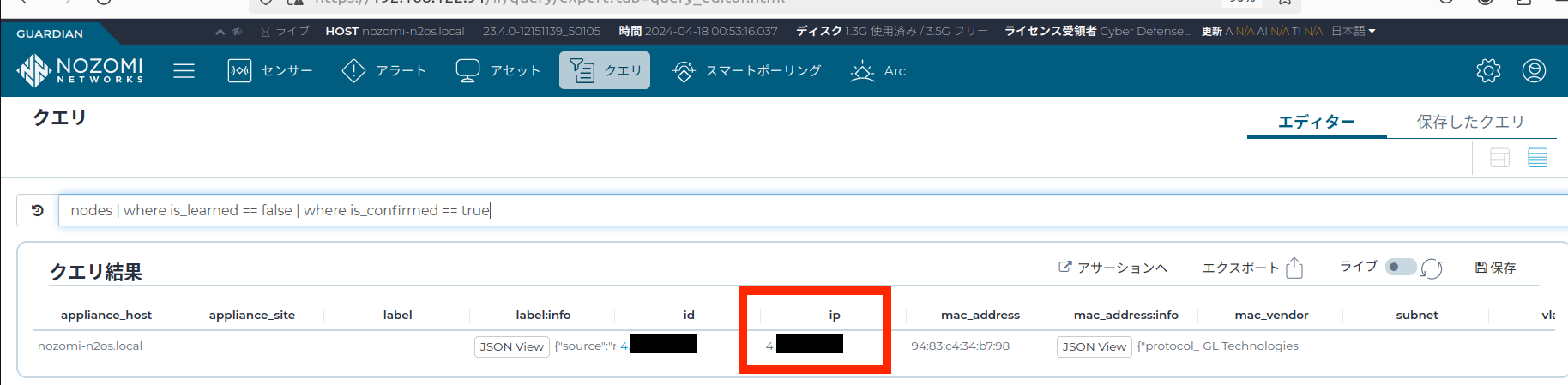Toggle the ライブ live switch in results
The width and height of the screenshot is (1568, 385).
1400,267
